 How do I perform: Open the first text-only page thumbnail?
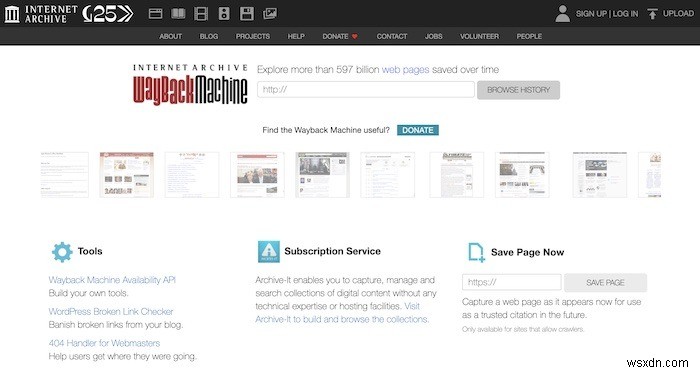(x=64, y=174)
